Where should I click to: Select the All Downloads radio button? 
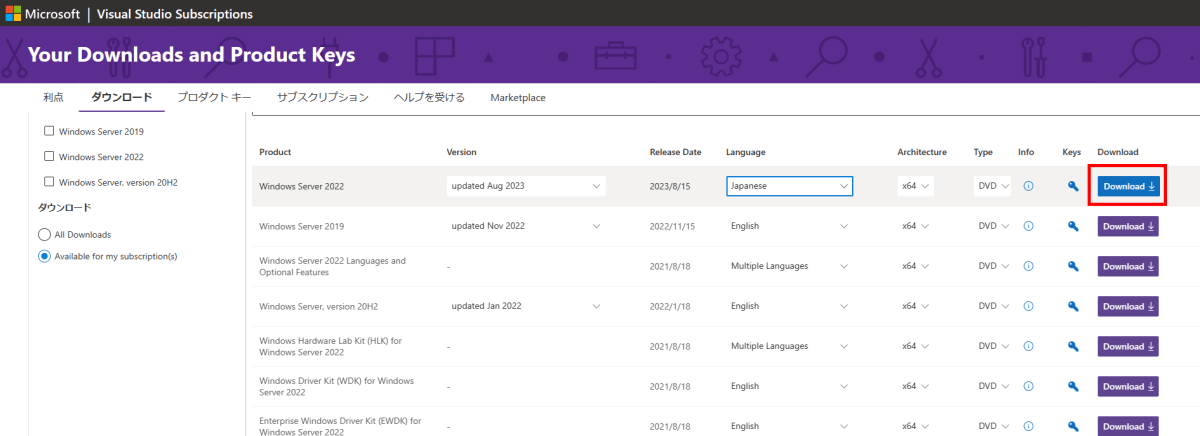tap(44, 234)
